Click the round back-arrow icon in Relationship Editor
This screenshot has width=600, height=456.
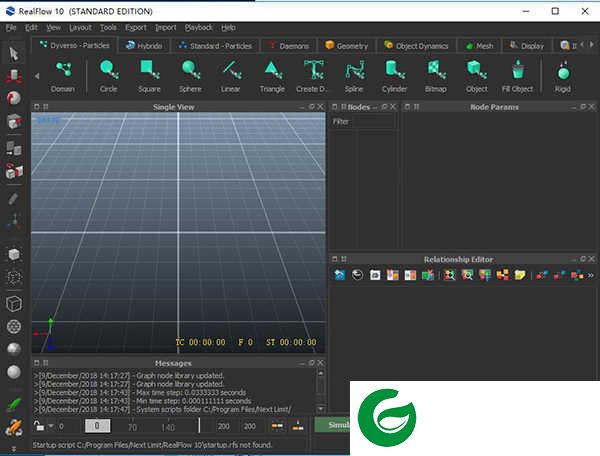tap(357, 275)
